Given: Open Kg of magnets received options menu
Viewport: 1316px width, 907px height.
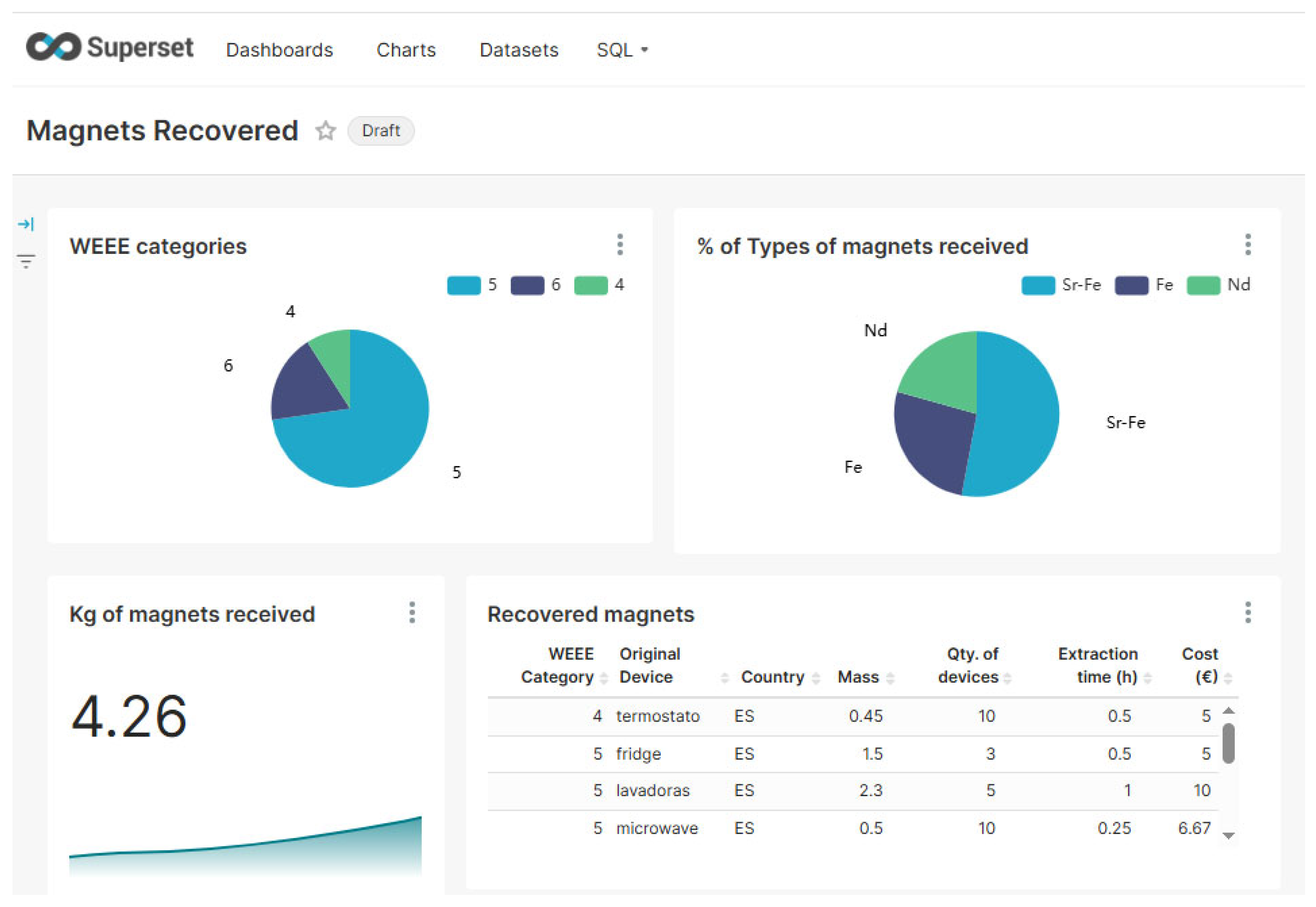Looking at the screenshot, I should tap(412, 613).
